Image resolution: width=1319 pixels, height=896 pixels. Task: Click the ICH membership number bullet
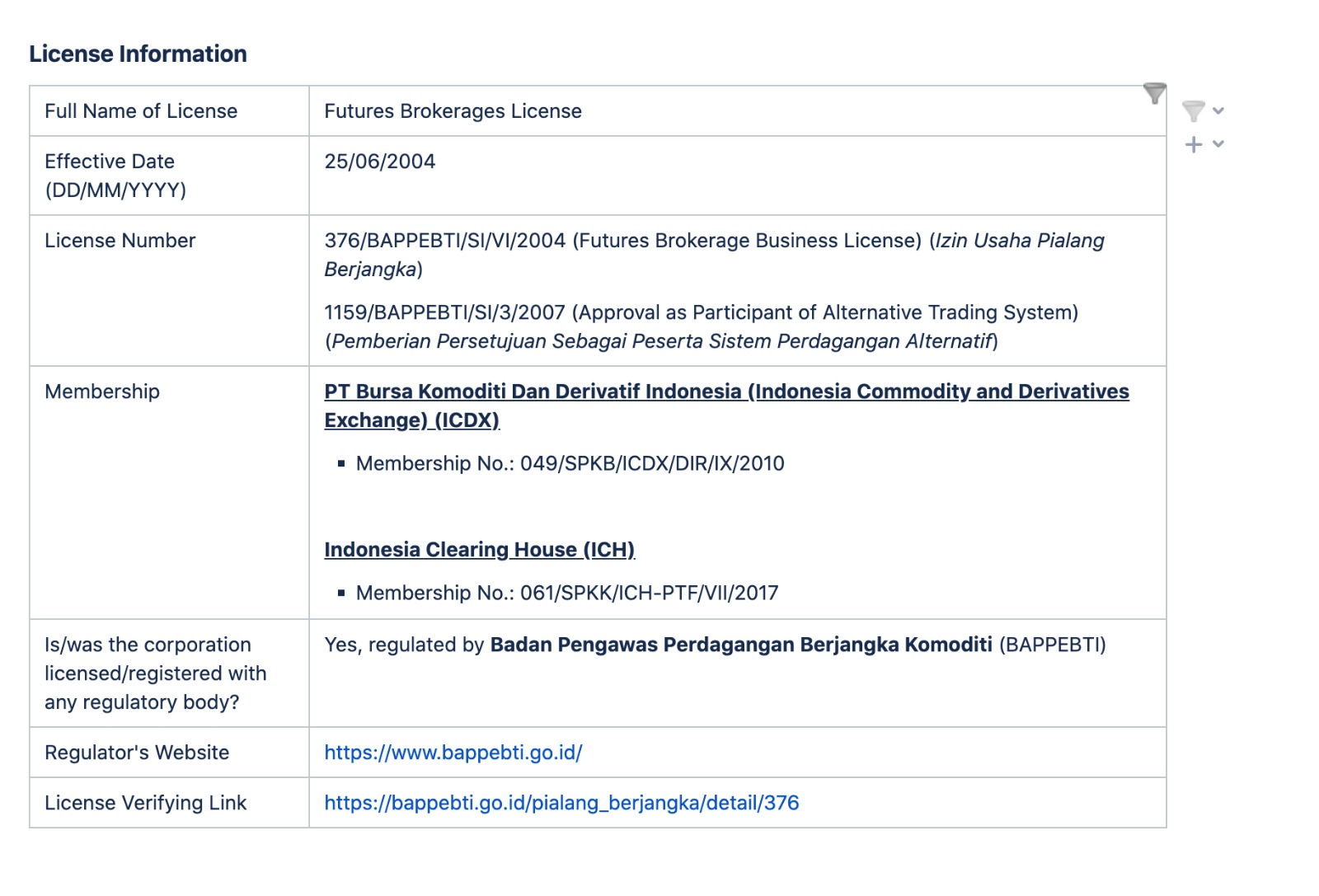[x=566, y=593]
